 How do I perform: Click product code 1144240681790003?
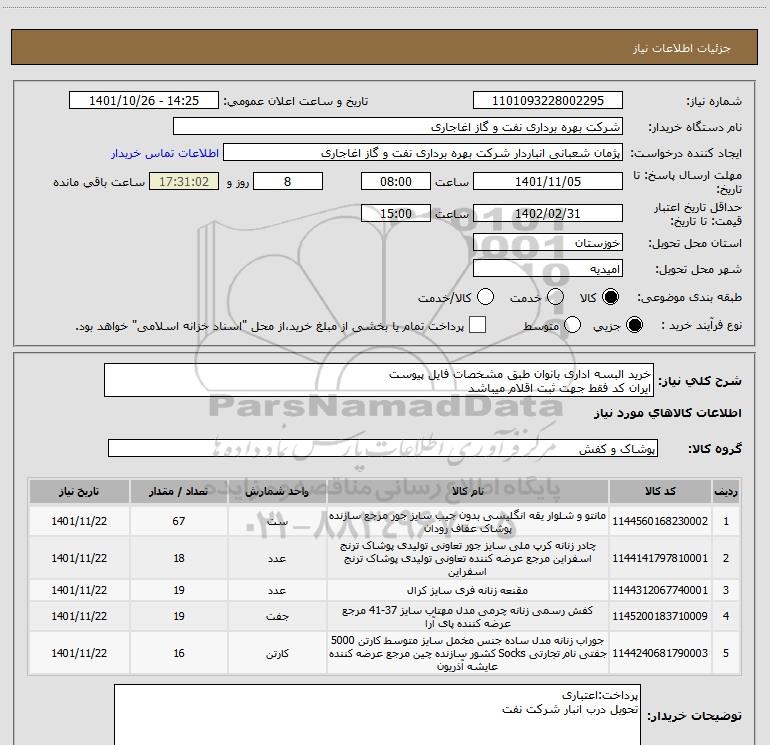[x=660, y=653]
